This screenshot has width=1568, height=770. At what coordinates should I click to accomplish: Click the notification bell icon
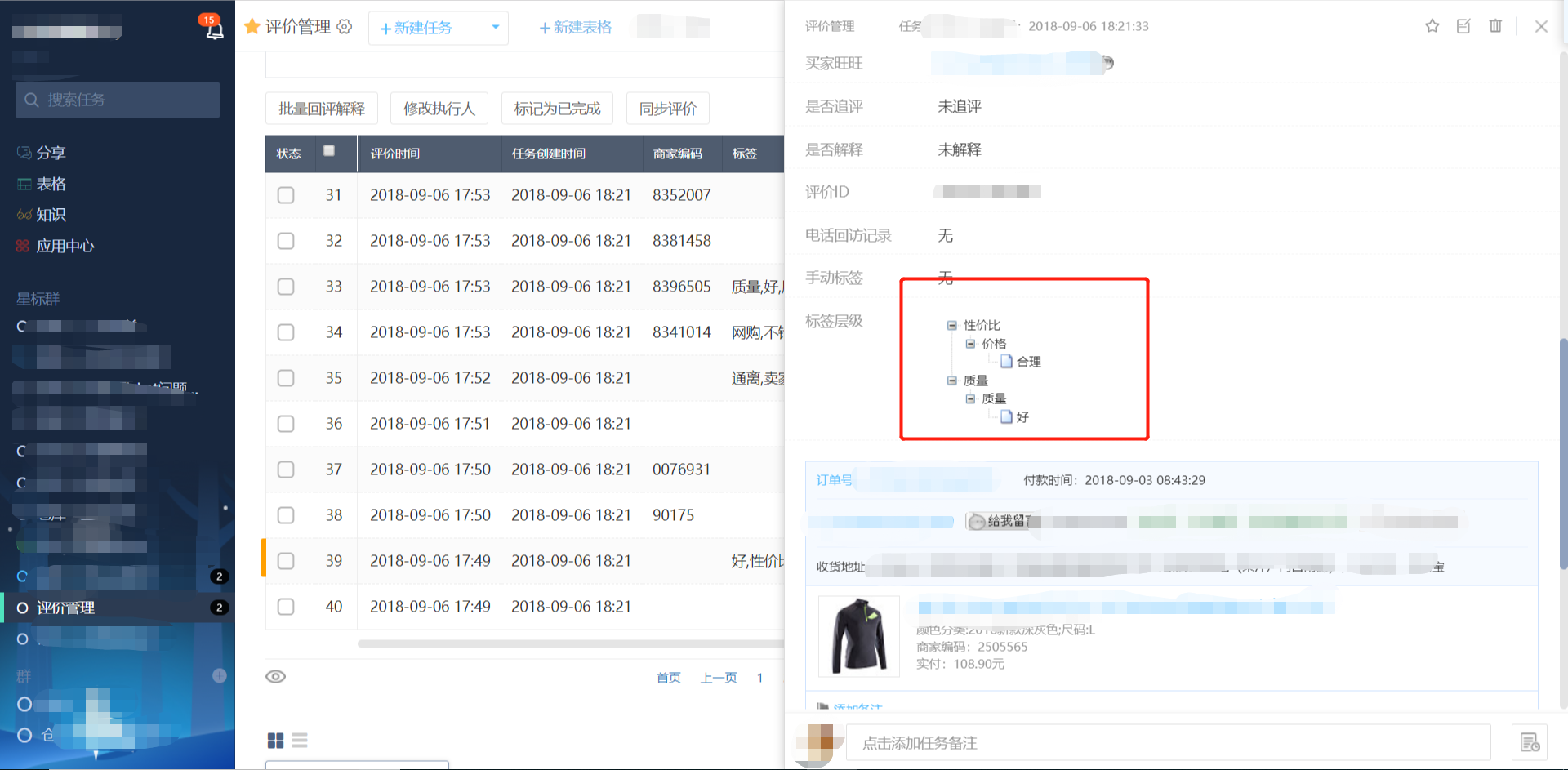(214, 30)
